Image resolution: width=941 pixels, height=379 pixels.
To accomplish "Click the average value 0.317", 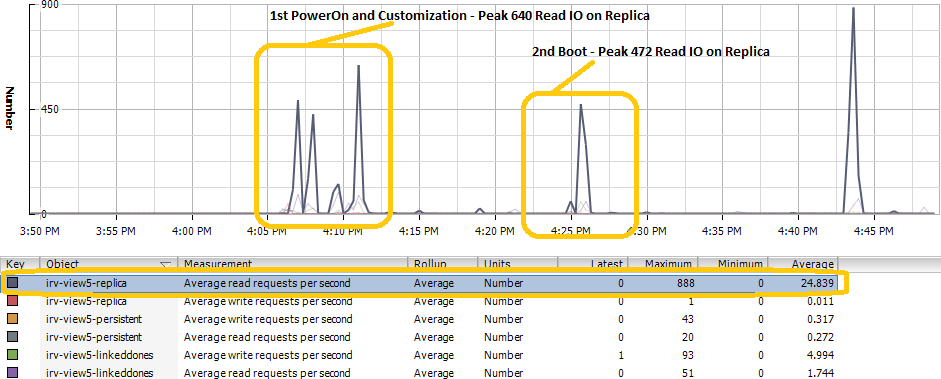I will click(820, 319).
